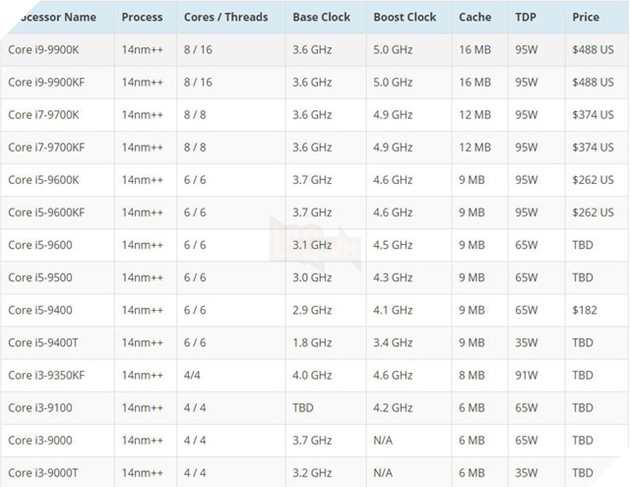Select the Core i5-9600KF name cell
Image resolution: width=630 pixels, height=487 pixels.
click(46, 212)
